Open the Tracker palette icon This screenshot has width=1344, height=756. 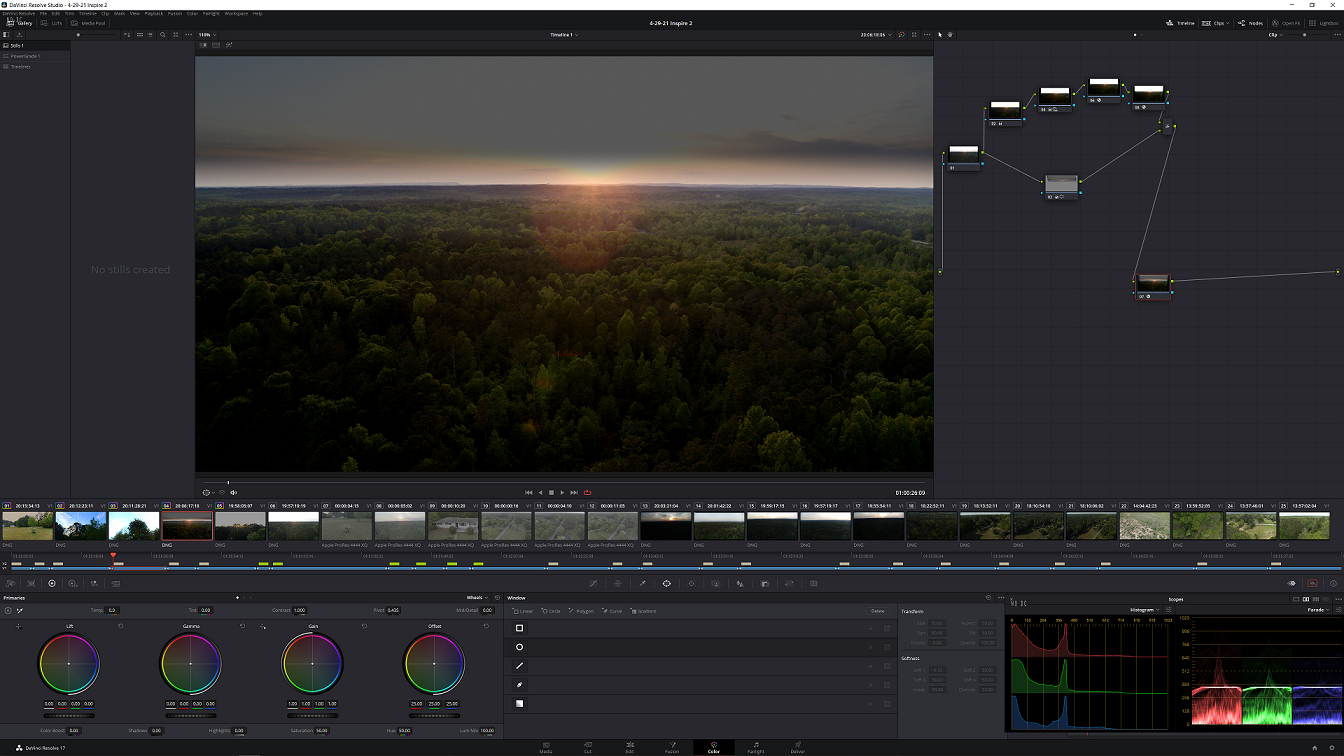click(691, 583)
